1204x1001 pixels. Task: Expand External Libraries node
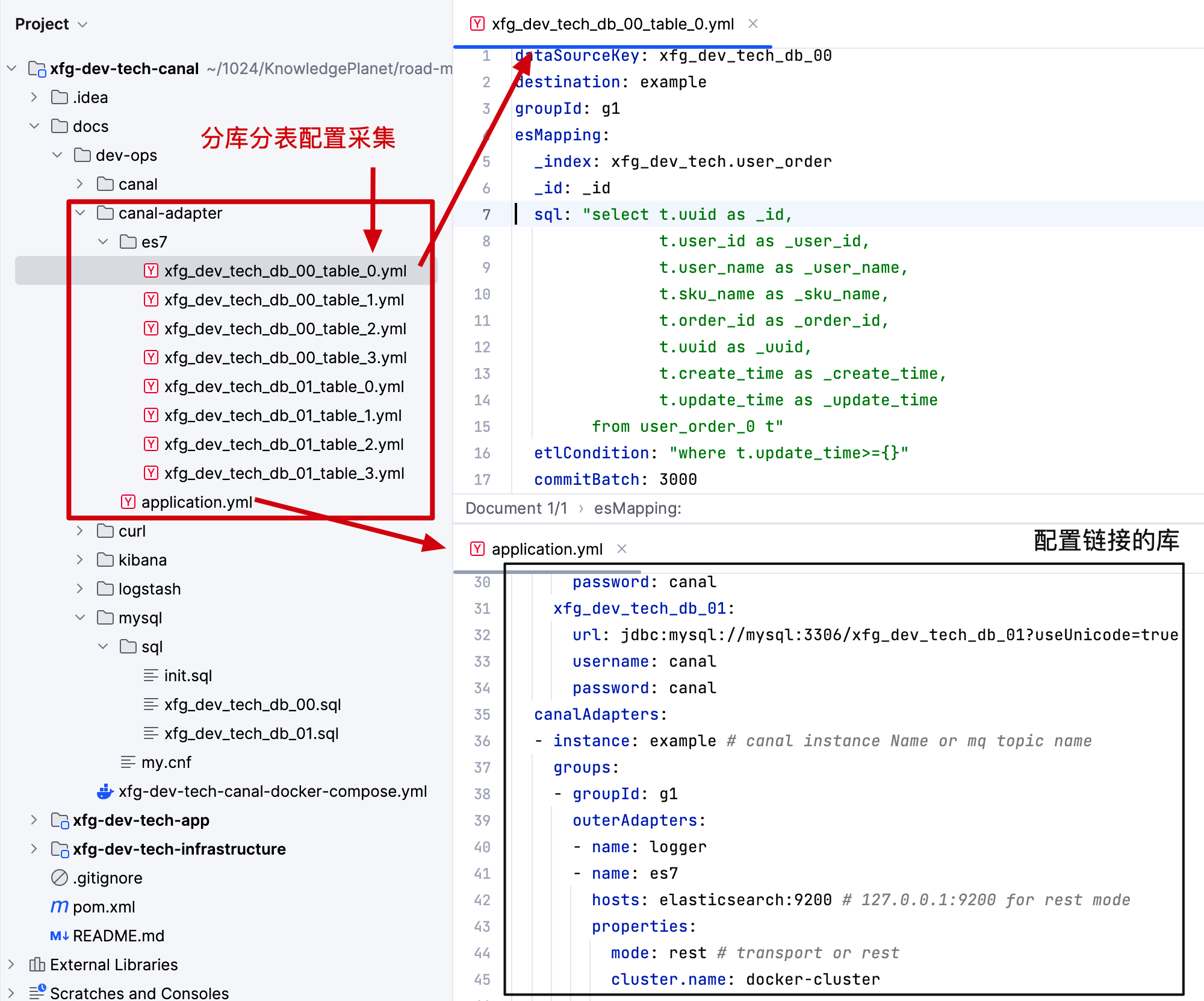(11, 965)
